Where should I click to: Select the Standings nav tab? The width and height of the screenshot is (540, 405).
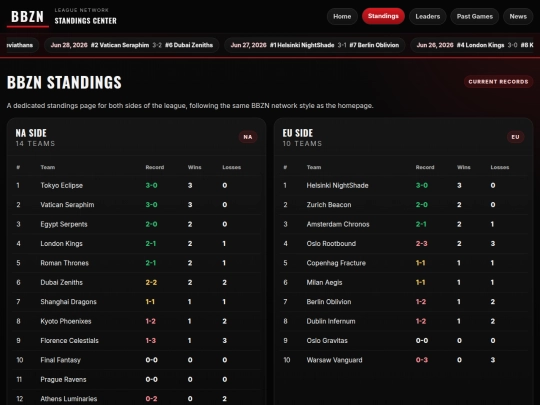tap(383, 16)
